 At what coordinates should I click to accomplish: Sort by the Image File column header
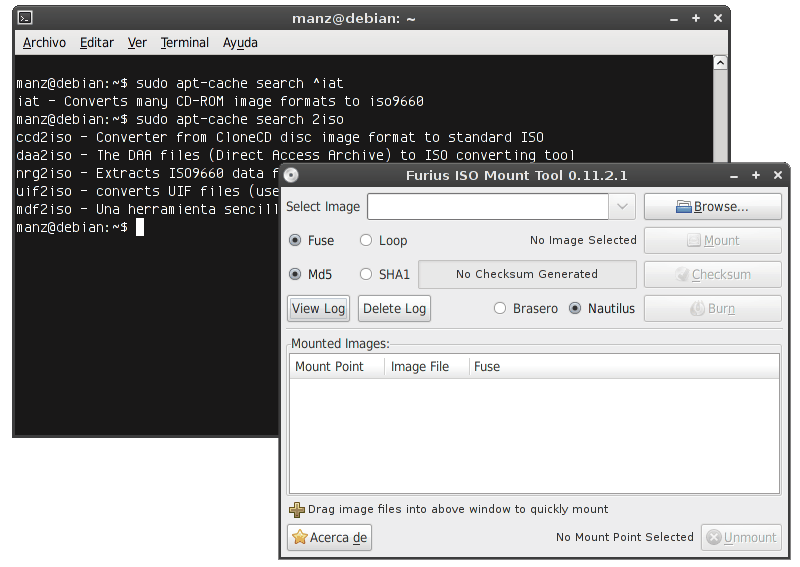(x=427, y=367)
